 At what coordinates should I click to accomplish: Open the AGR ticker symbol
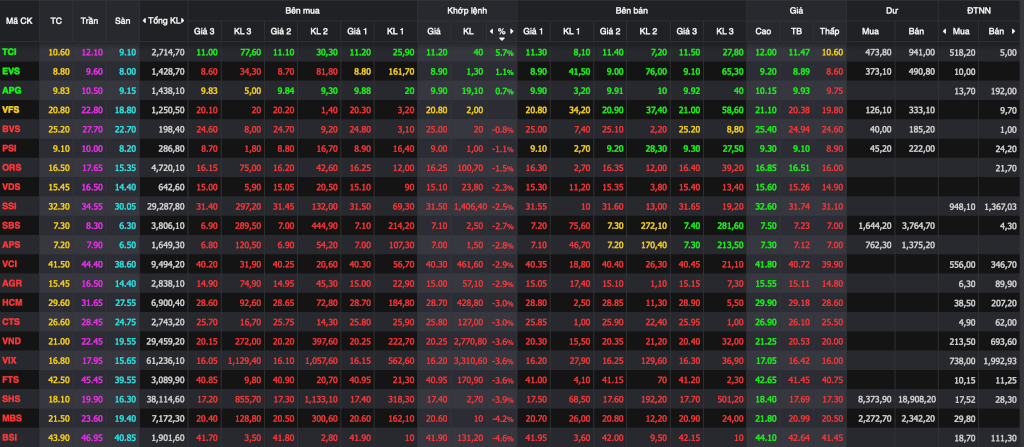(x=11, y=283)
